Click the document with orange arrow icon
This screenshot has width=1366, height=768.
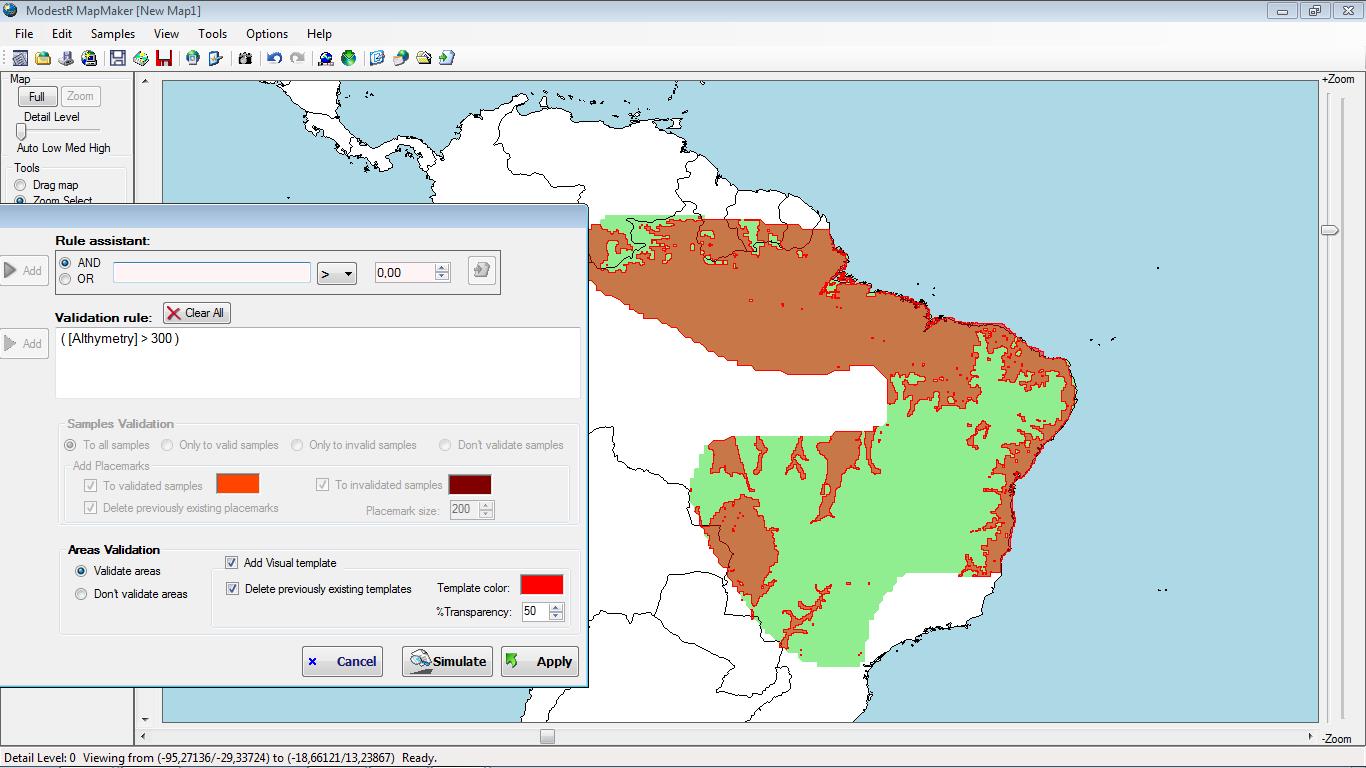tap(216, 58)
